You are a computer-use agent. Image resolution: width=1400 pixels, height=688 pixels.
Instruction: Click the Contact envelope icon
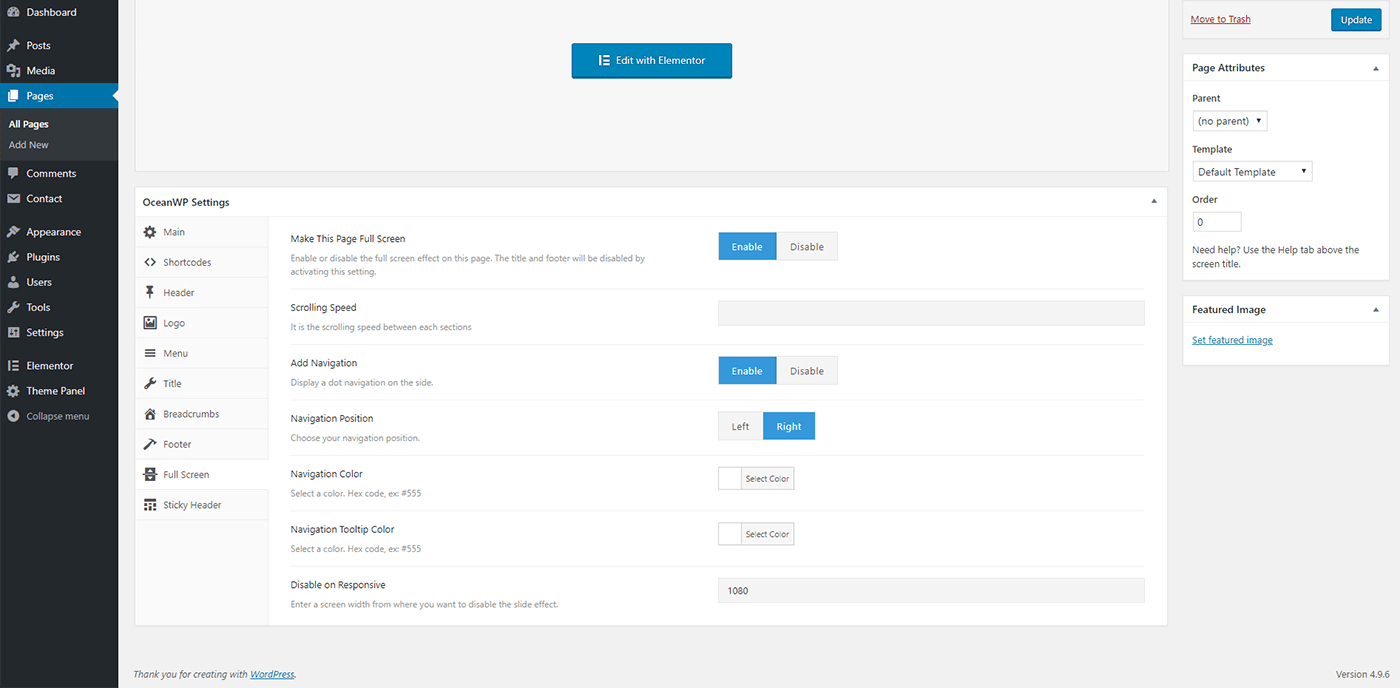pyautogui.click(x=13, y=199)
